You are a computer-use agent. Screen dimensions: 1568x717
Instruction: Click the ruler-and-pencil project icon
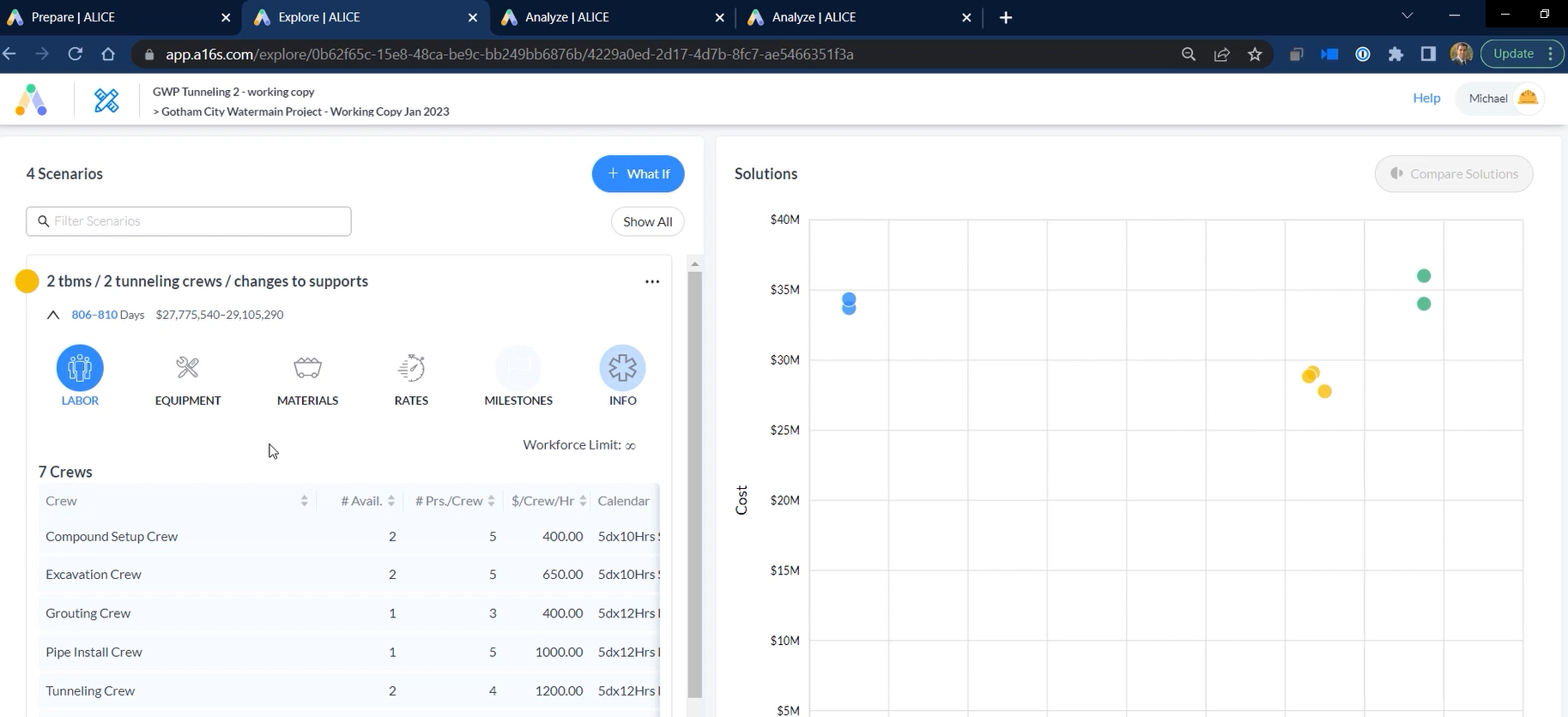[x=106, y=100]
